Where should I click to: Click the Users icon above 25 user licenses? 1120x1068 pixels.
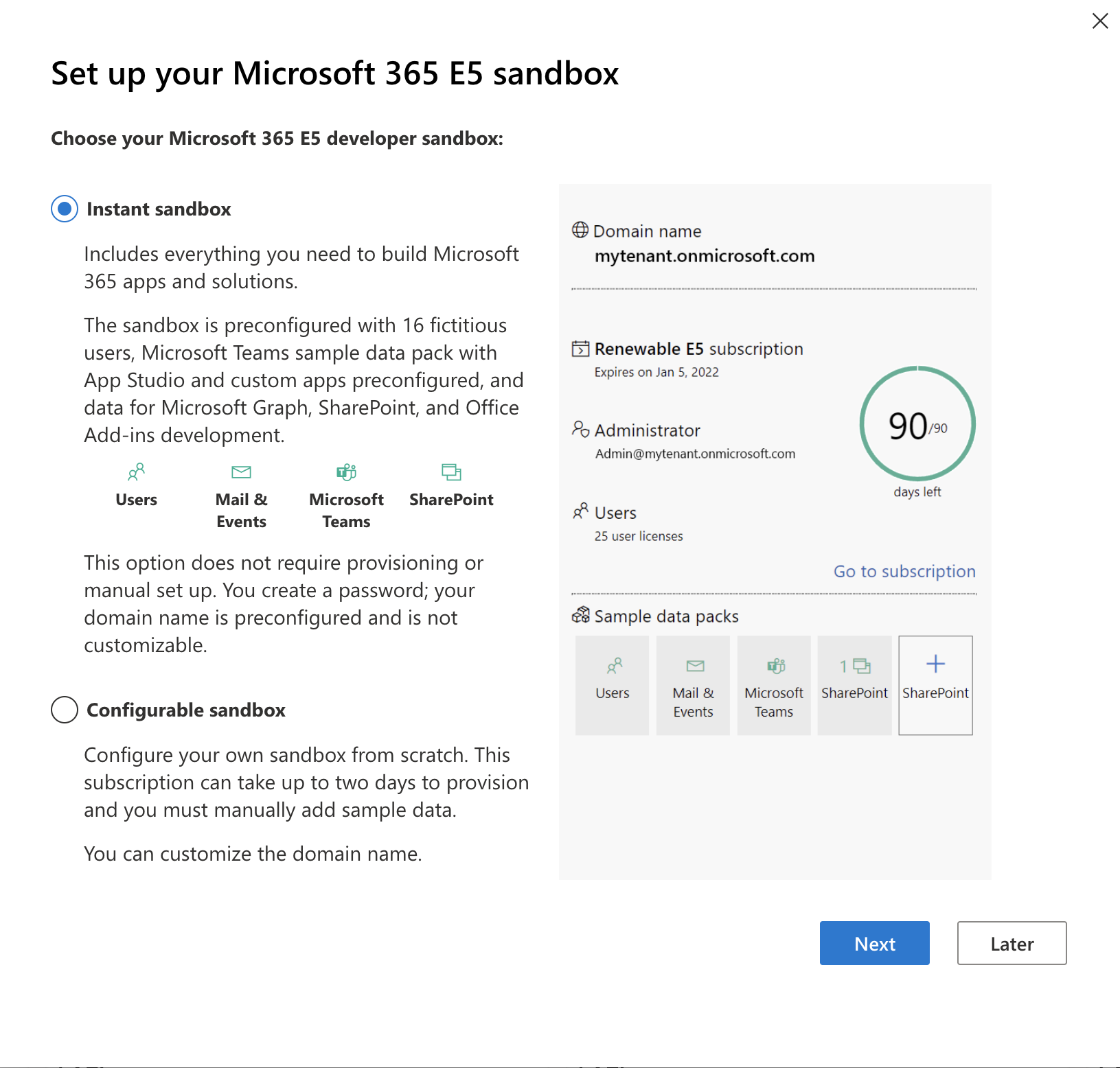(x=580, y=511)
